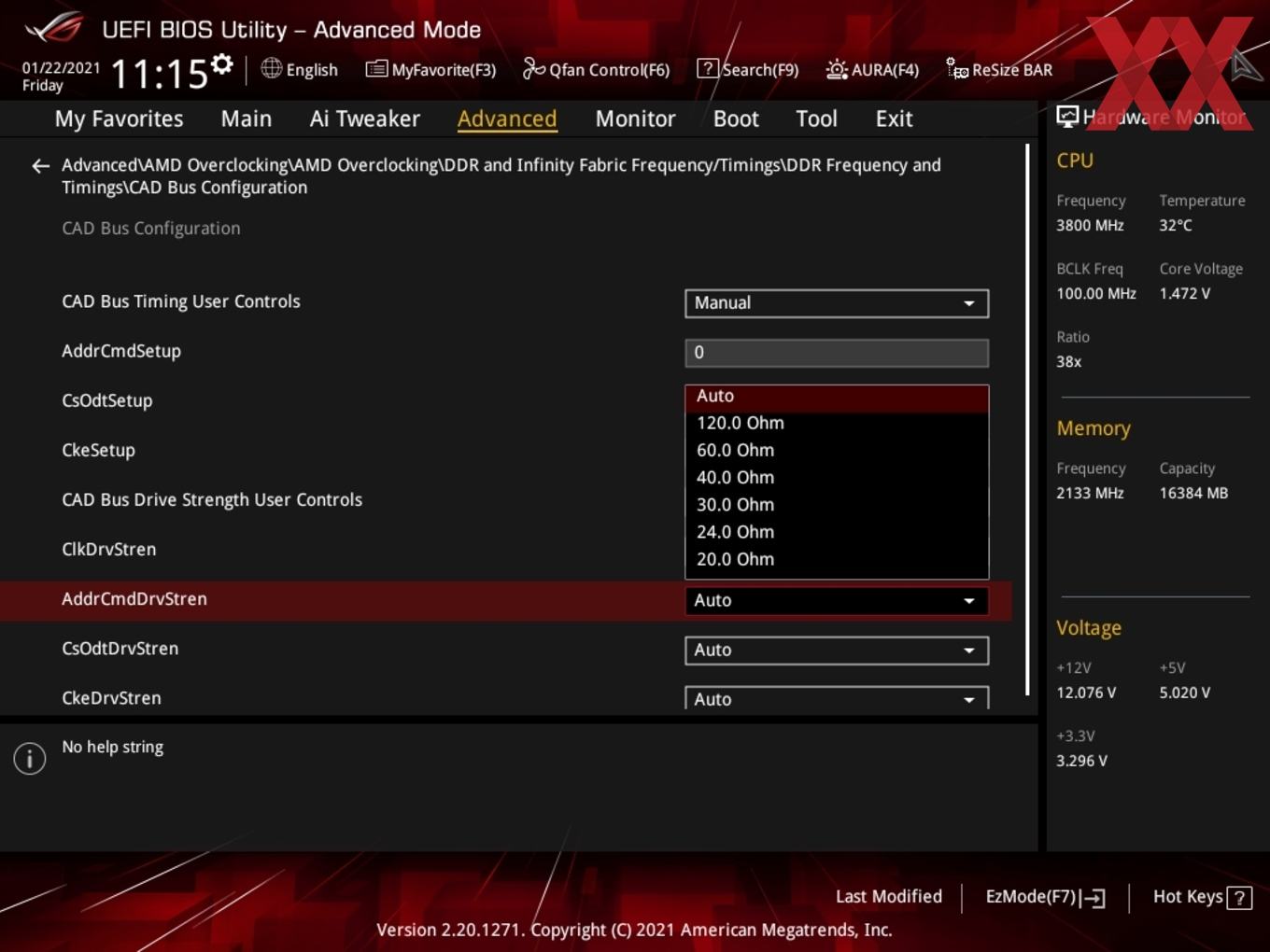The width and height of the screenshot is (1270, 952).
Task: Open CAD Bus Timing User Controls dropdown
Action: (x=837, y=303)
